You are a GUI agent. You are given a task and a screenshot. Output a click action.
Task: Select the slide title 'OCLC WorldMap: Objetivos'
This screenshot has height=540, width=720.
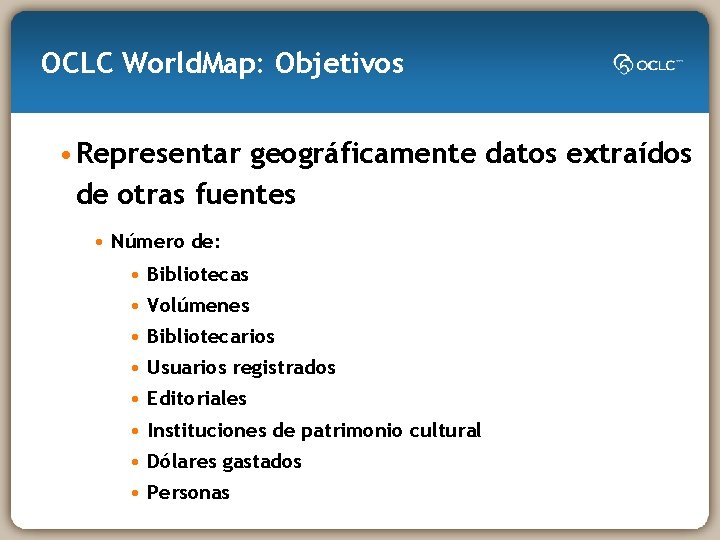(x=222, y=63)
